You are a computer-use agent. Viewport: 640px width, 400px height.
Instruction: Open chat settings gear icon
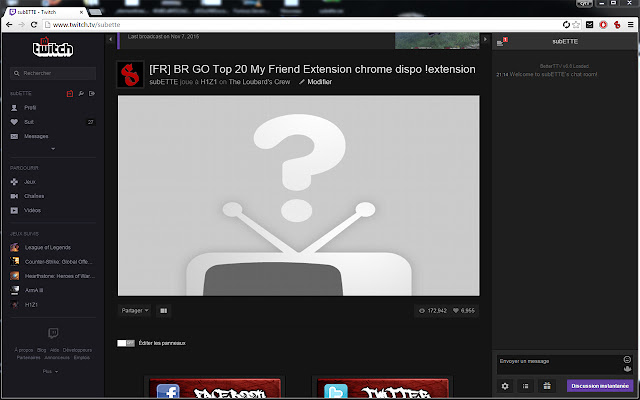pyautogui.click(x=505, y=386)
